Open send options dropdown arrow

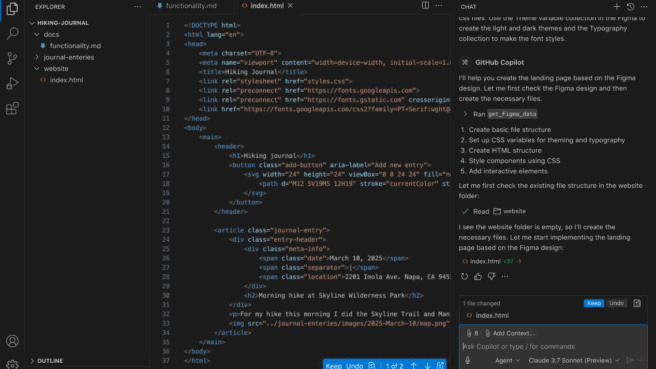639,360
